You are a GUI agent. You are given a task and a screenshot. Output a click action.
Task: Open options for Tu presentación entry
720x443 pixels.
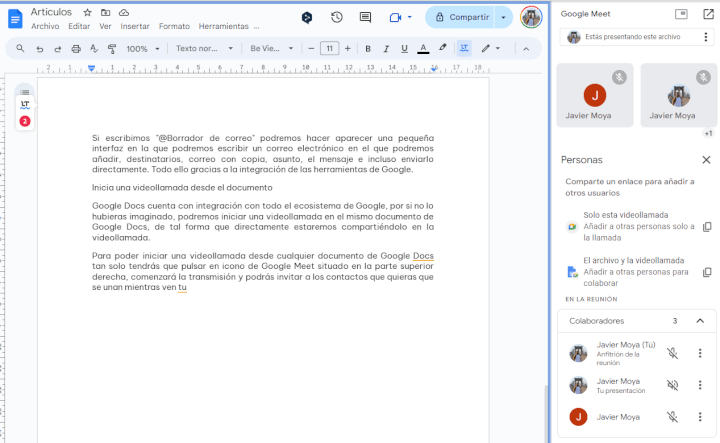700,385
